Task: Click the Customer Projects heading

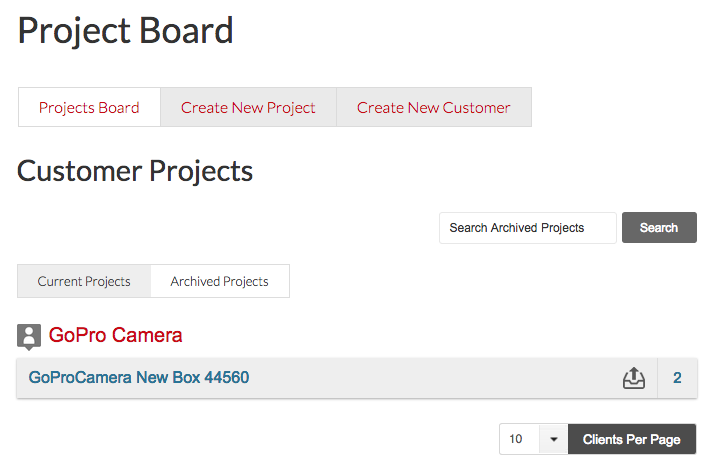Action: (x=135, y=171)
